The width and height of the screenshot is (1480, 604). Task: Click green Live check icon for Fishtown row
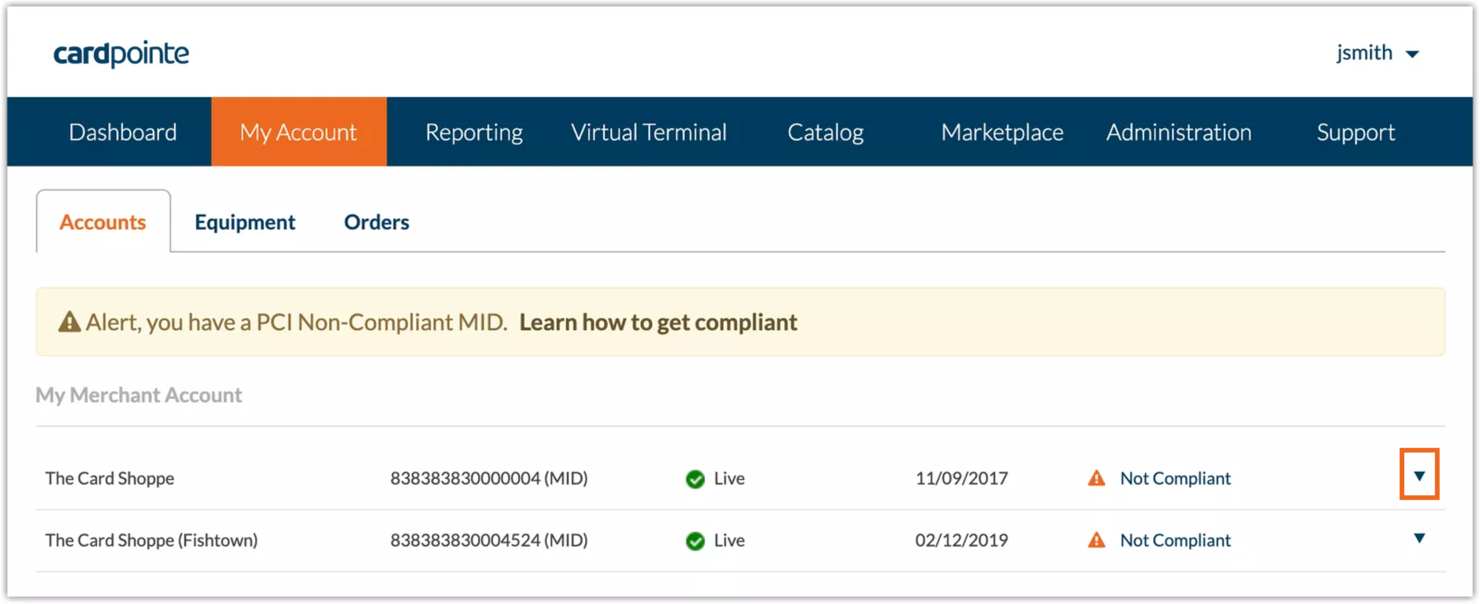(695, 541)
